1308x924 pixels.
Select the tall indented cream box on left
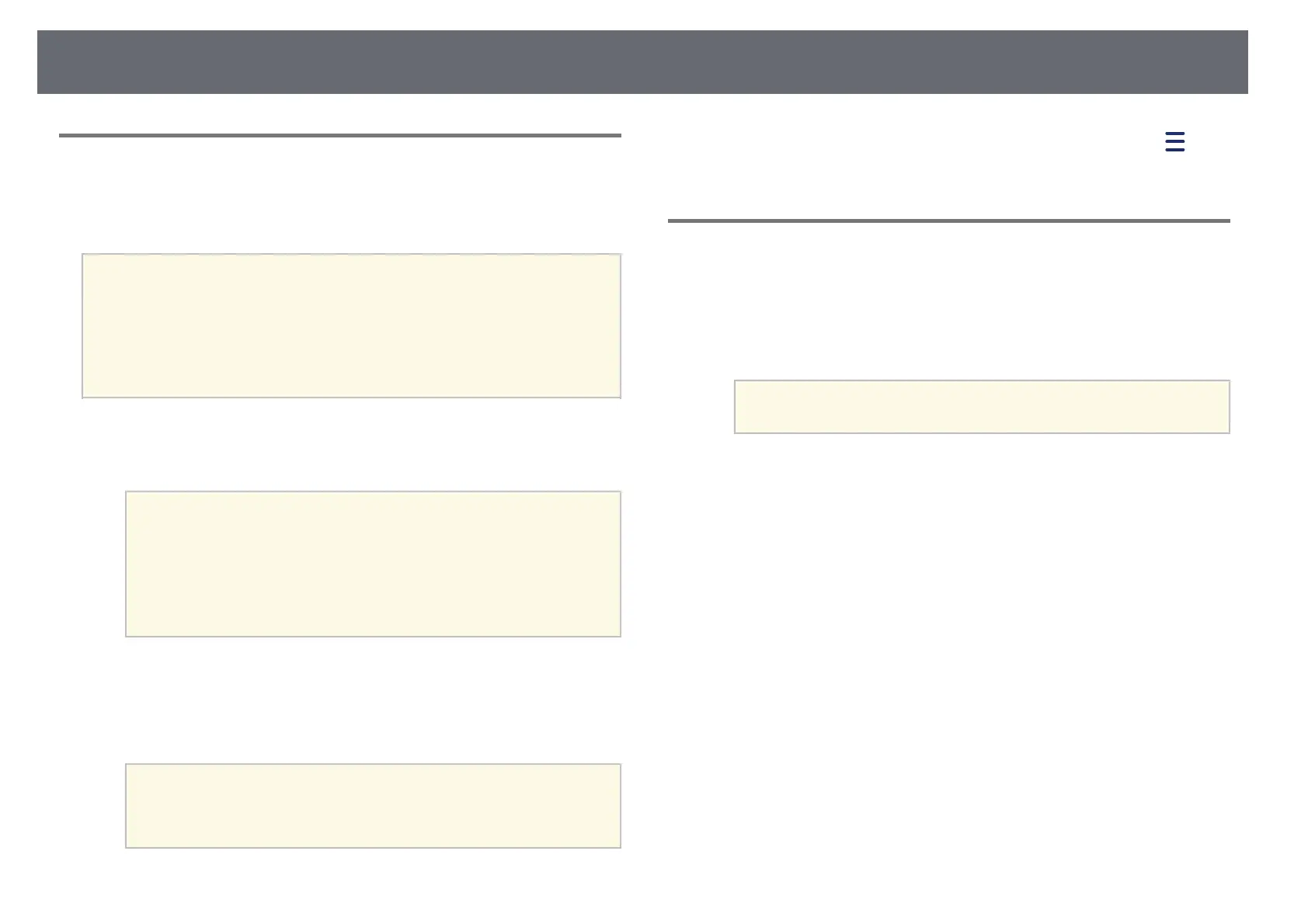point(373,564)
